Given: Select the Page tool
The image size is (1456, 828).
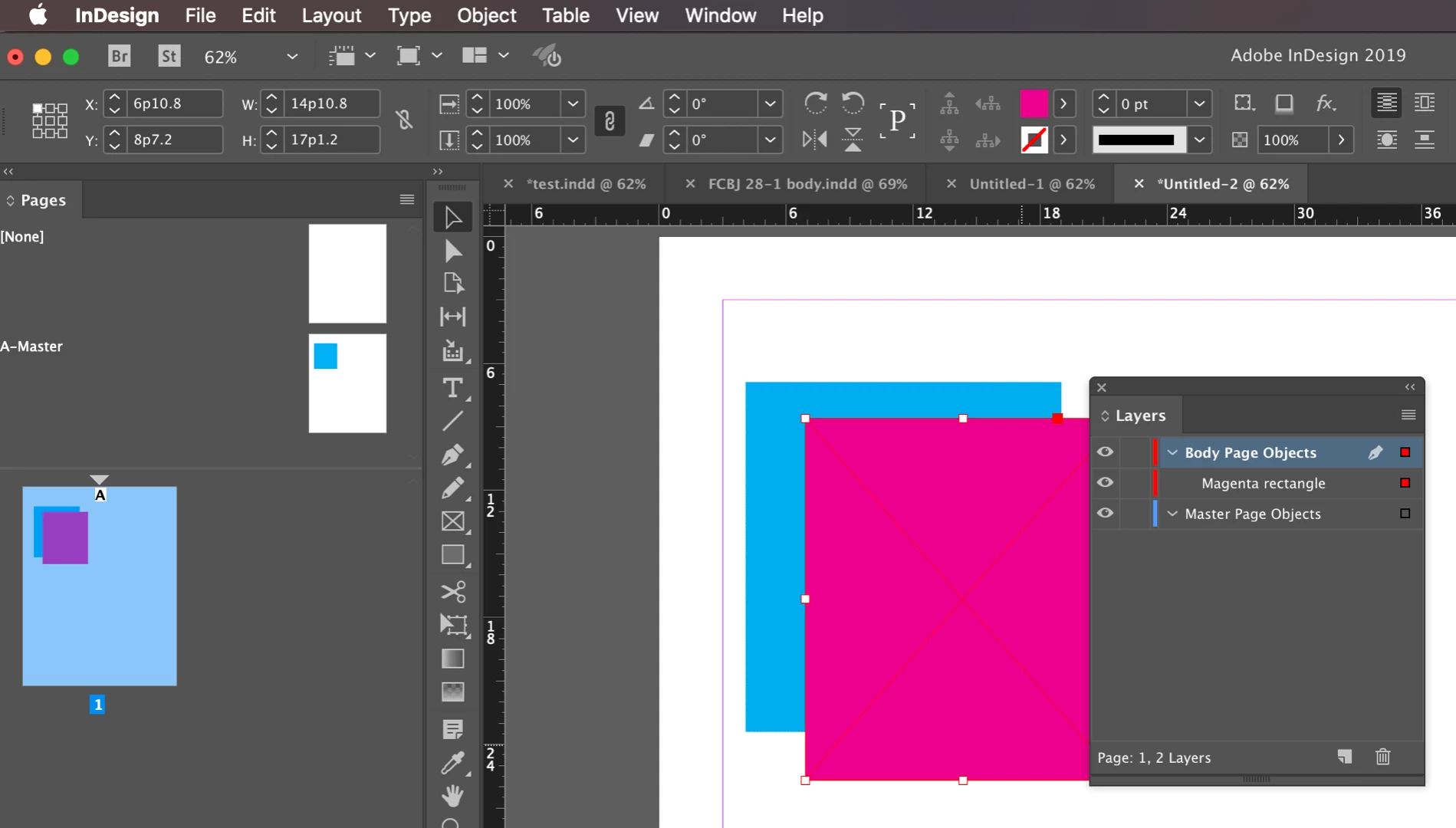Looking at the screenshot, I should pos(452,284).
